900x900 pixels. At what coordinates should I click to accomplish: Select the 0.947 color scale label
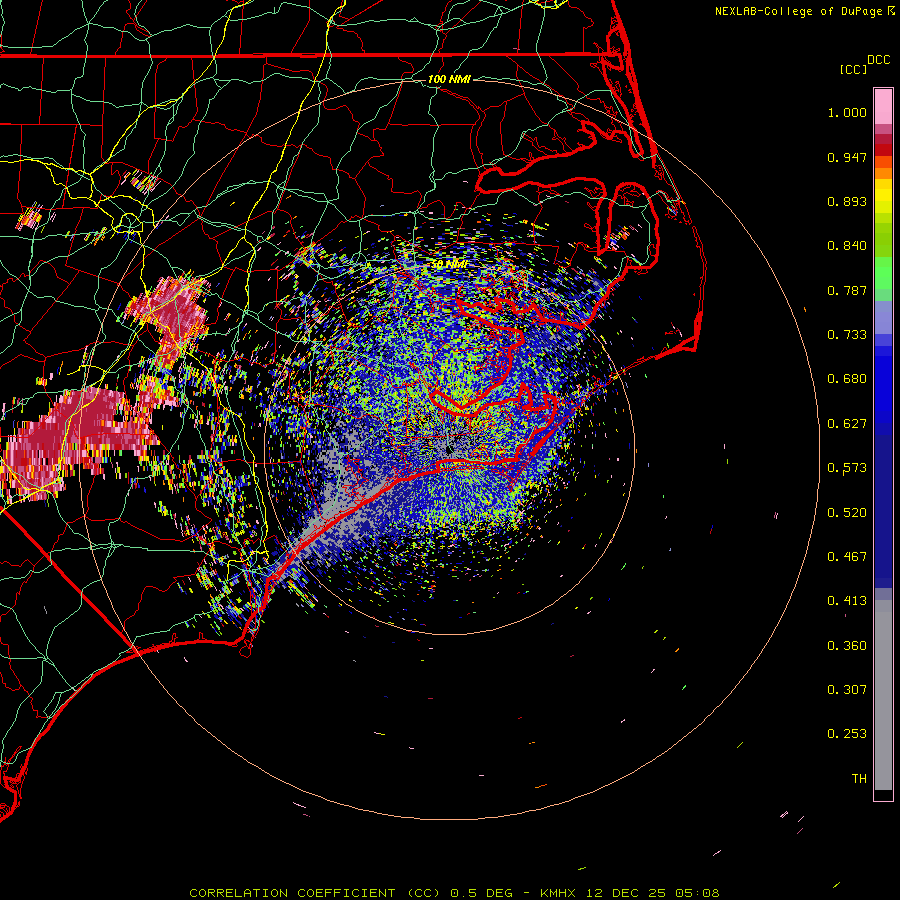[x=847, y=157]
